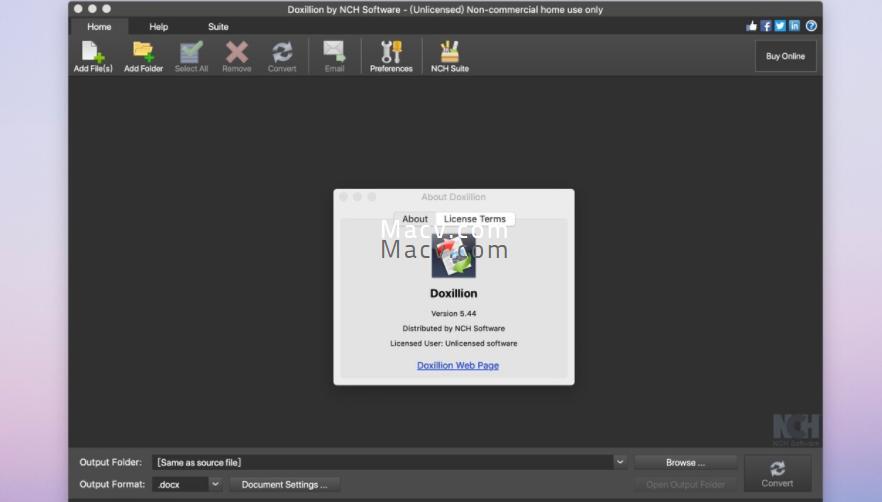Click the Output Format: label
Image resolution: width=882 pixels, height=502 pixels.
click(112, 484)
